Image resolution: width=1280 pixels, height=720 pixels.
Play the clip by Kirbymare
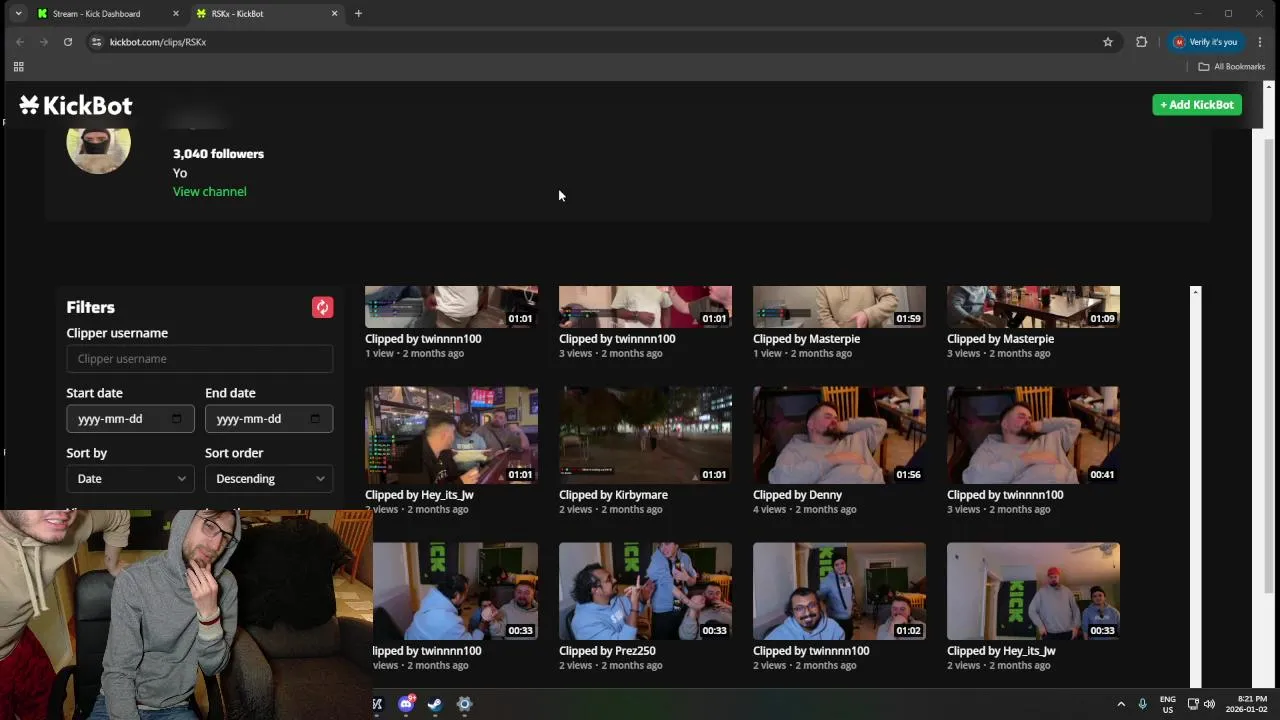click(645, 435)
